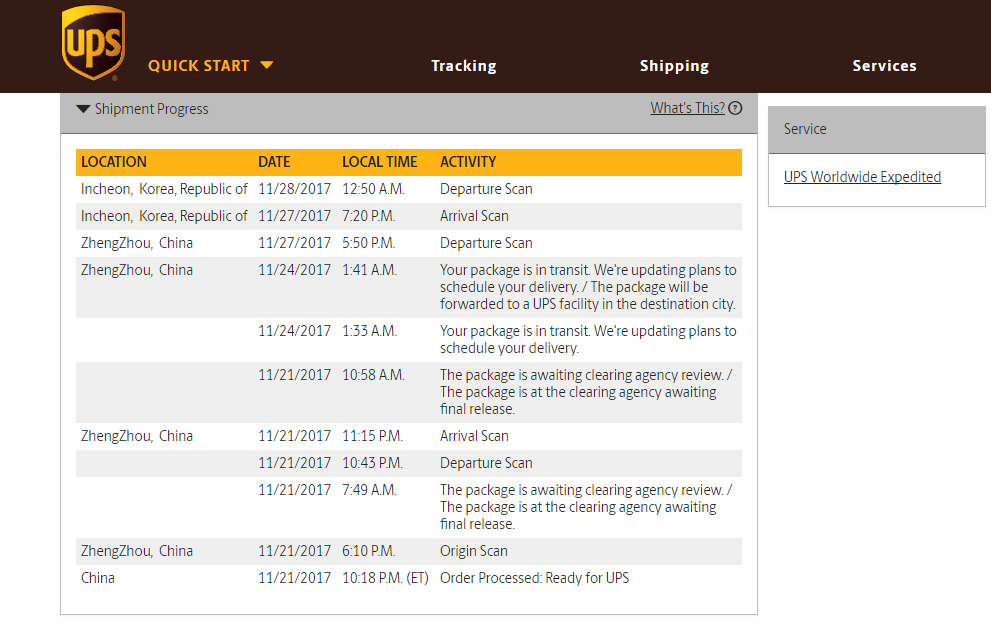Select the 10:43 P.M. time cell
The image size is (991, 628).
[x=372, y=463]
